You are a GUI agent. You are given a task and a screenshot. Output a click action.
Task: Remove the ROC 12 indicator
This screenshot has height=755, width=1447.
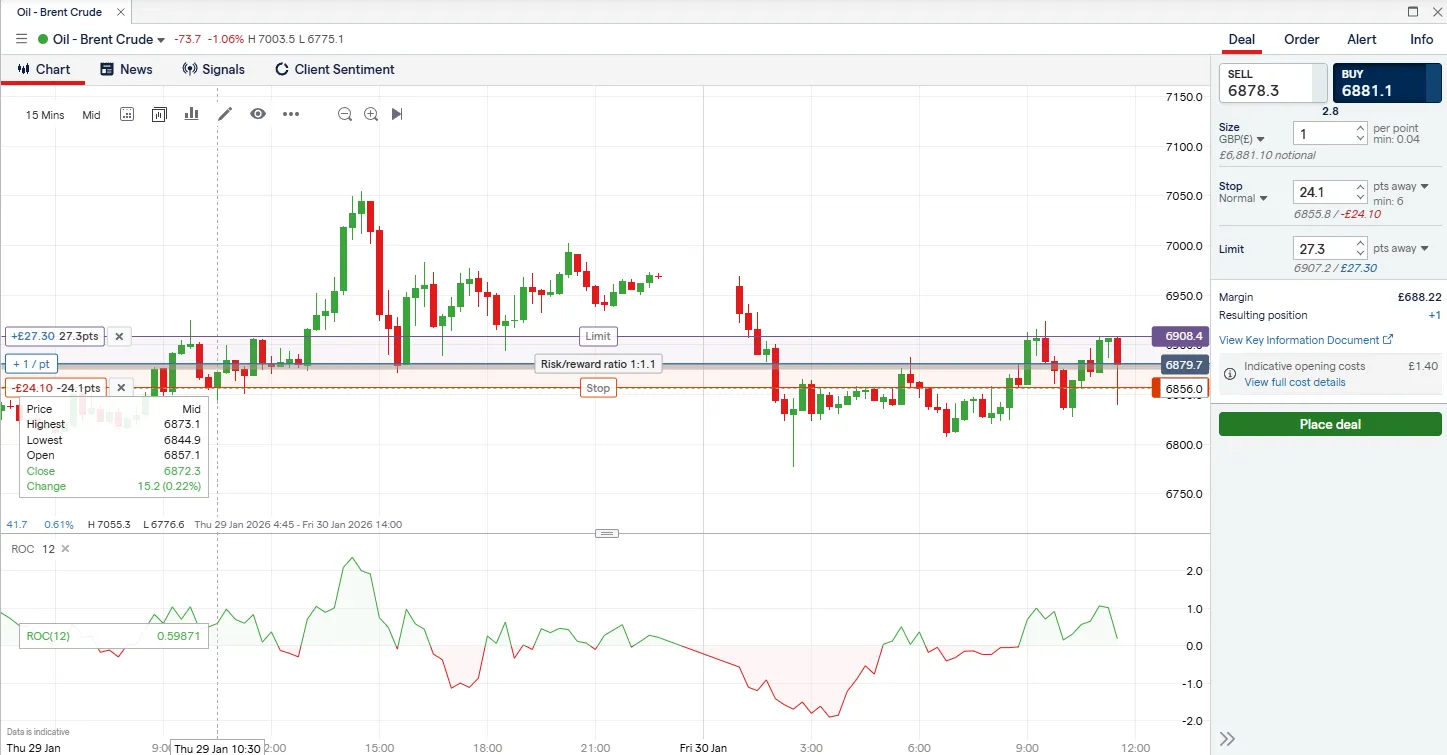(64, 548)
